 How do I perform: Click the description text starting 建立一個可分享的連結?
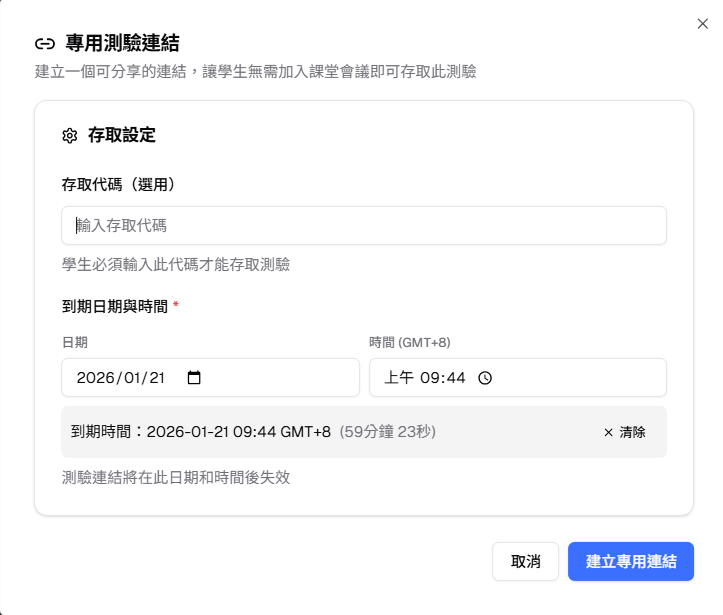[x=255, y=71]
